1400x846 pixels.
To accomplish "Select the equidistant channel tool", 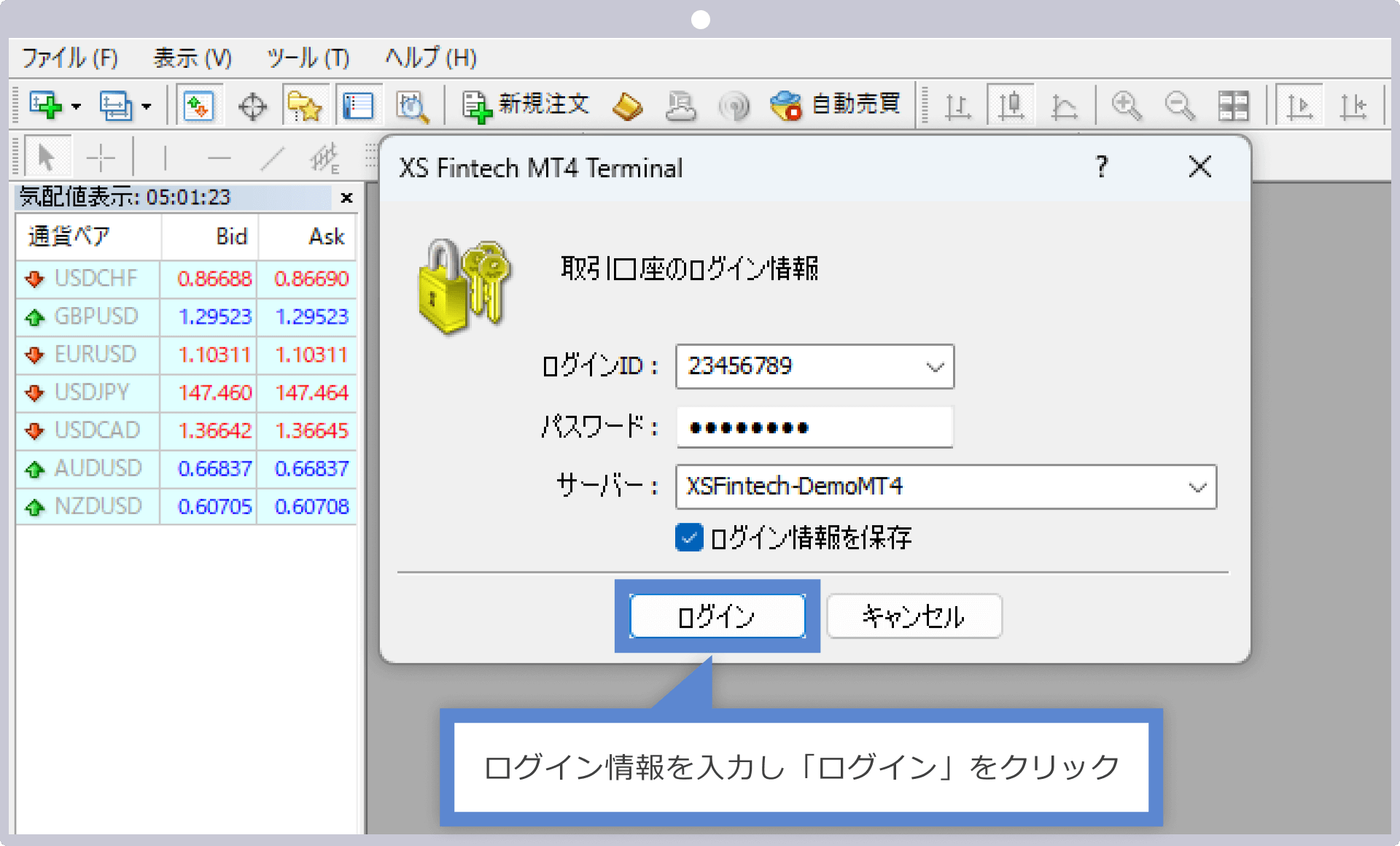I will tap(324, 157).
